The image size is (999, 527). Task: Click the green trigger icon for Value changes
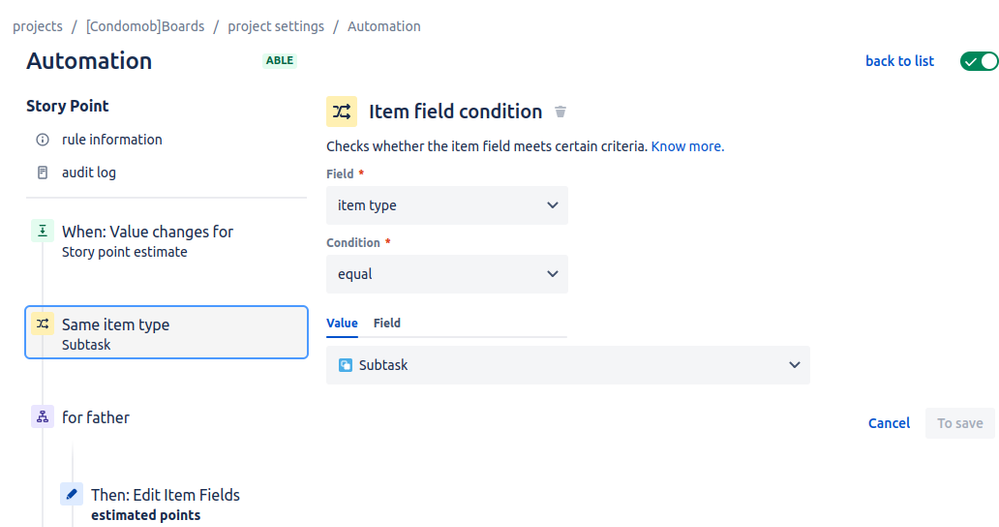43,231
